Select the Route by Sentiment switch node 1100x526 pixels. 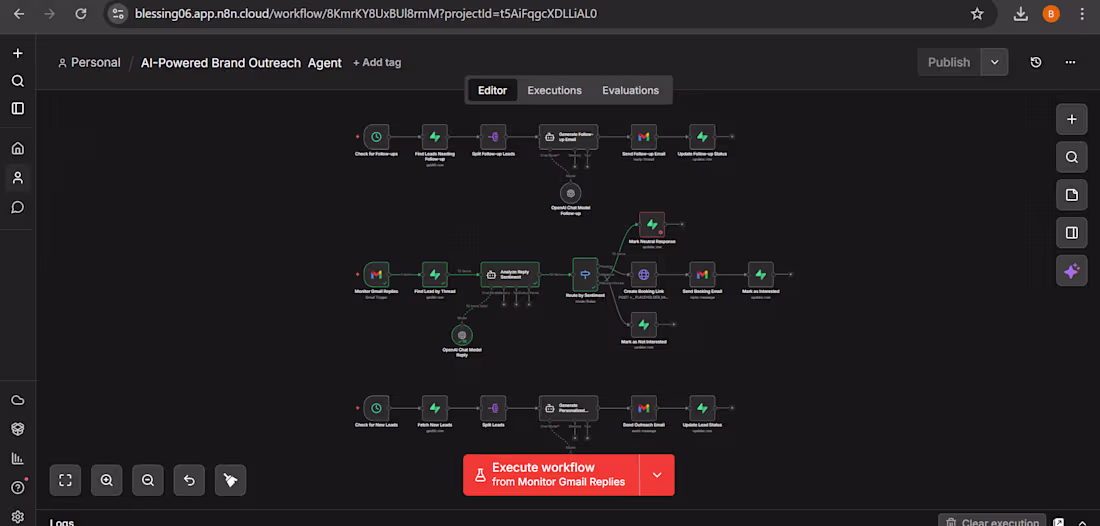[x=585, y=274]
